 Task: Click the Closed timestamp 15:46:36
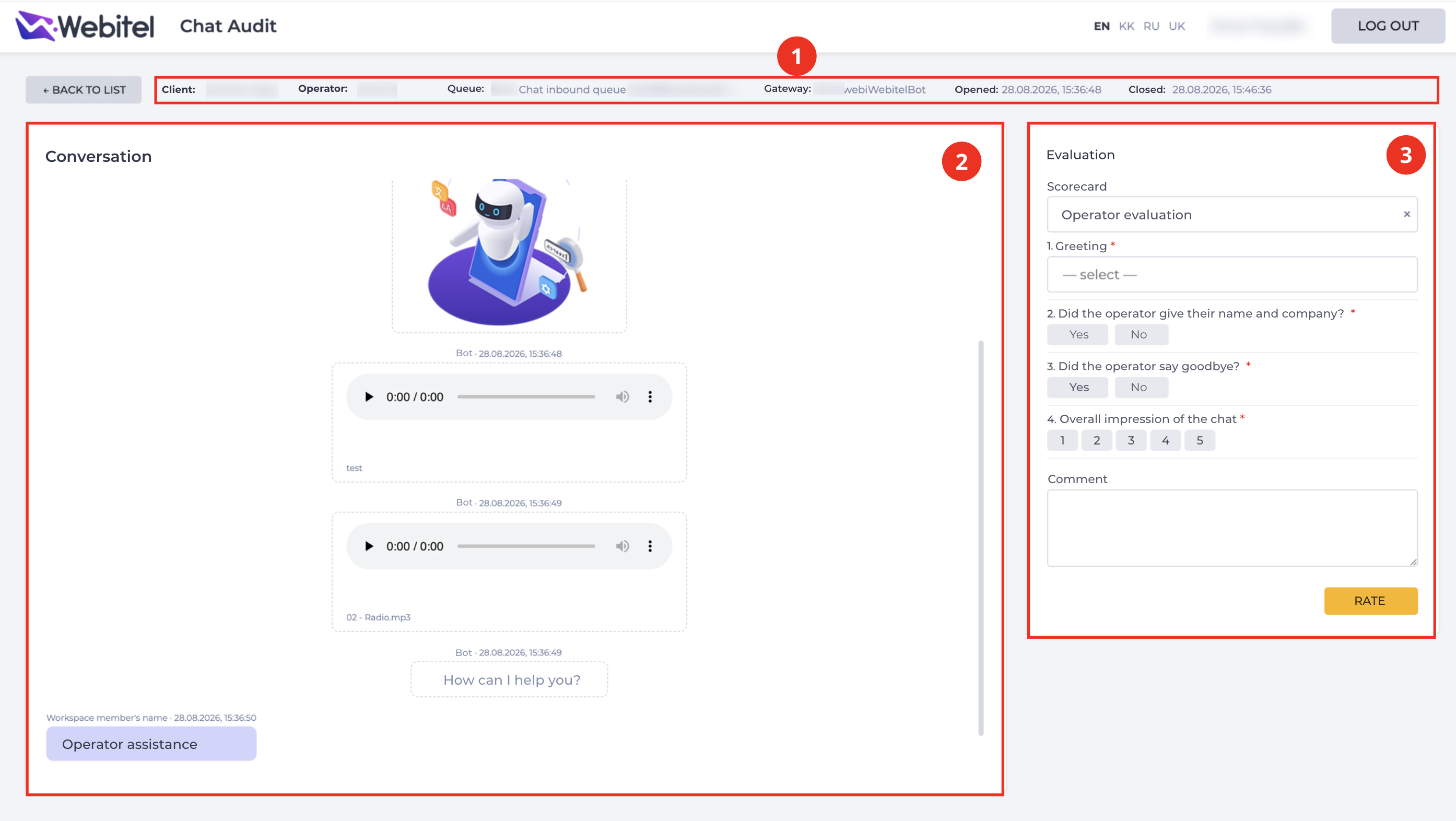pos(1222,89)
